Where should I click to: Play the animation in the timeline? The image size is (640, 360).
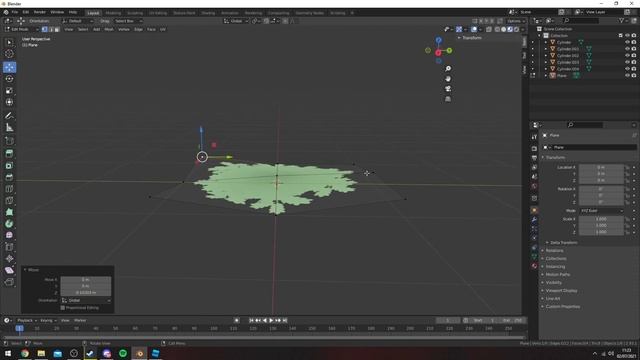[x=271, y=320]
